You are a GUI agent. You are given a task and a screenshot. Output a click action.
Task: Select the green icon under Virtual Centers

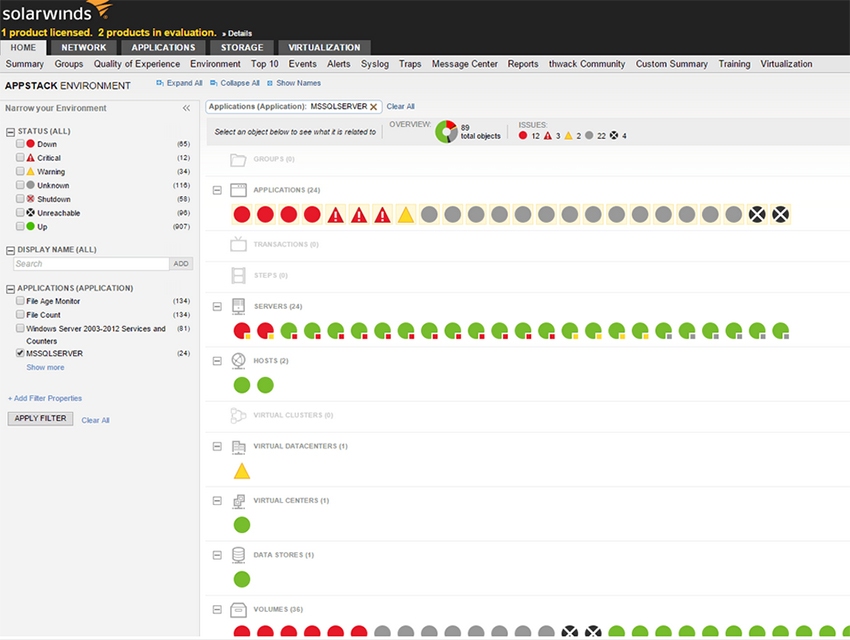click(242, 525)
